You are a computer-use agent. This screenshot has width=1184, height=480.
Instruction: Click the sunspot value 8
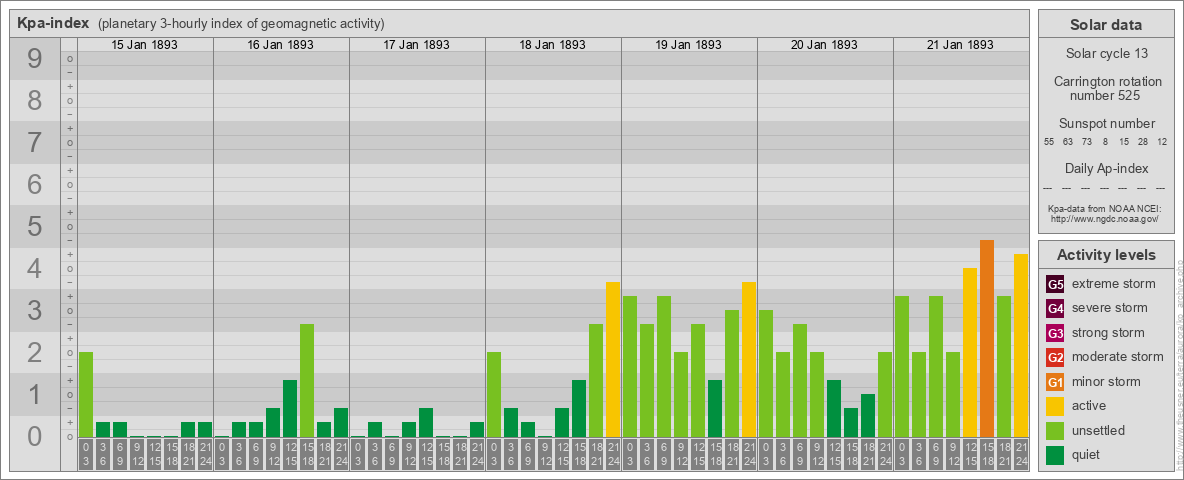tap(1105, 142)
